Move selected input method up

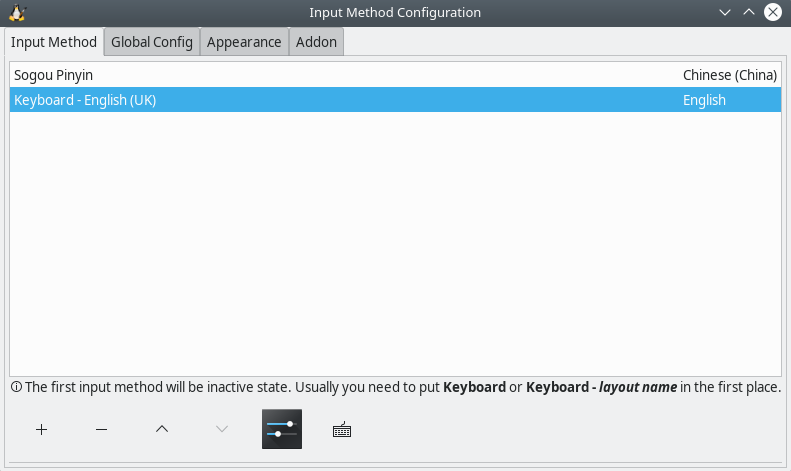point(161,429)
